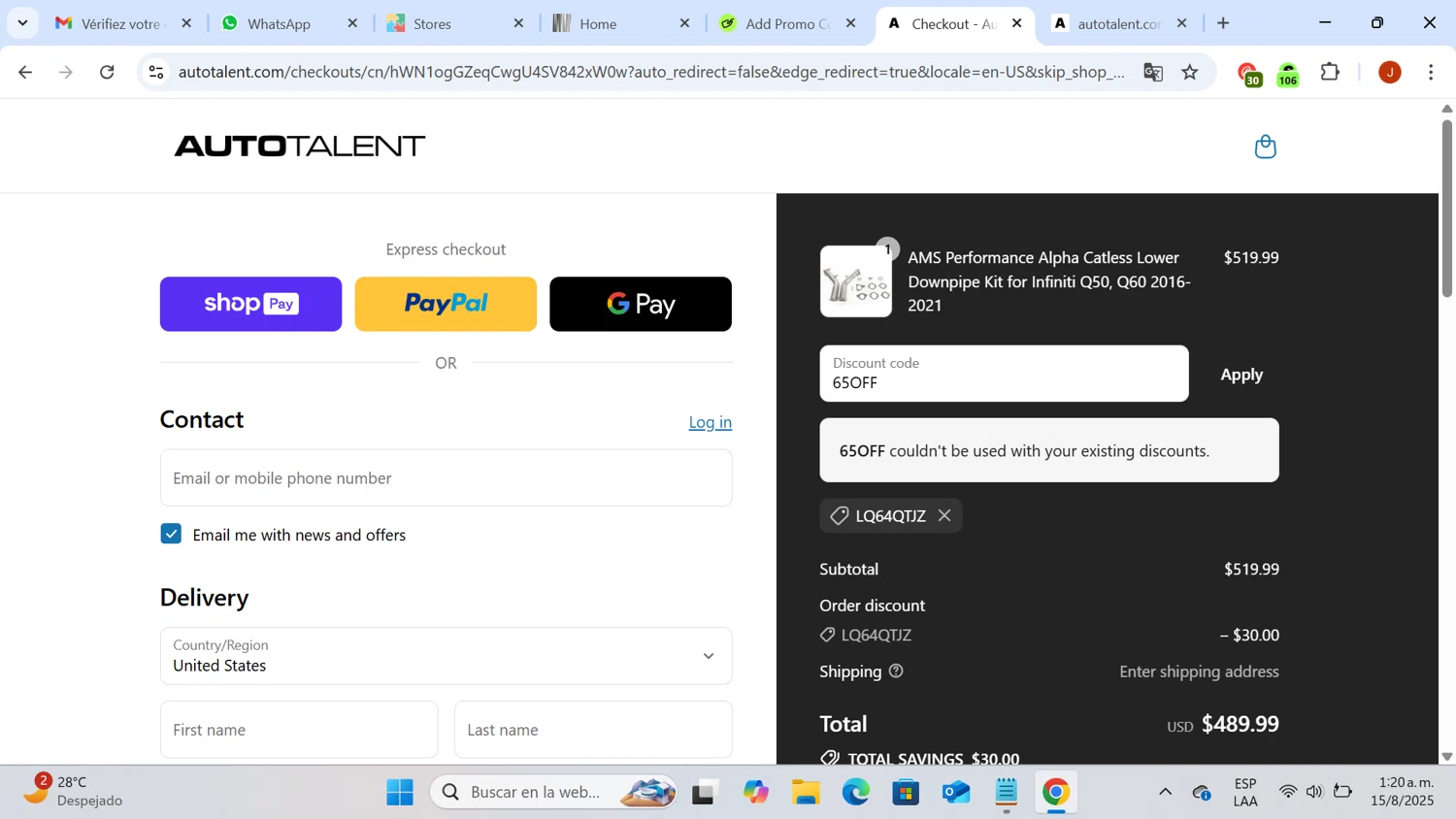1456x819 pixels.
Task: Pay with Shop Pay express checkout
Action: pos(250,304)
